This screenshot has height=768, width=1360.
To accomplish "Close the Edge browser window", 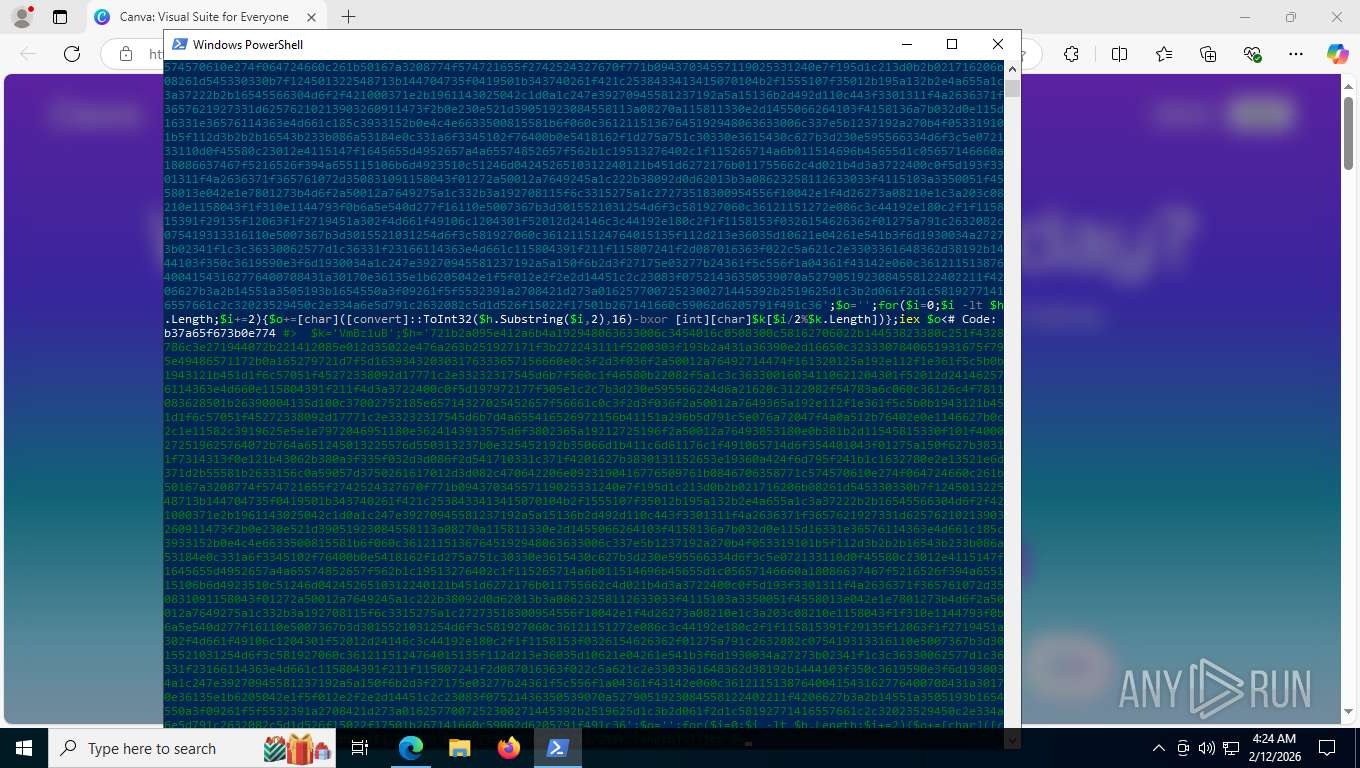I will pyautogui.click(x=1337, y=17).
